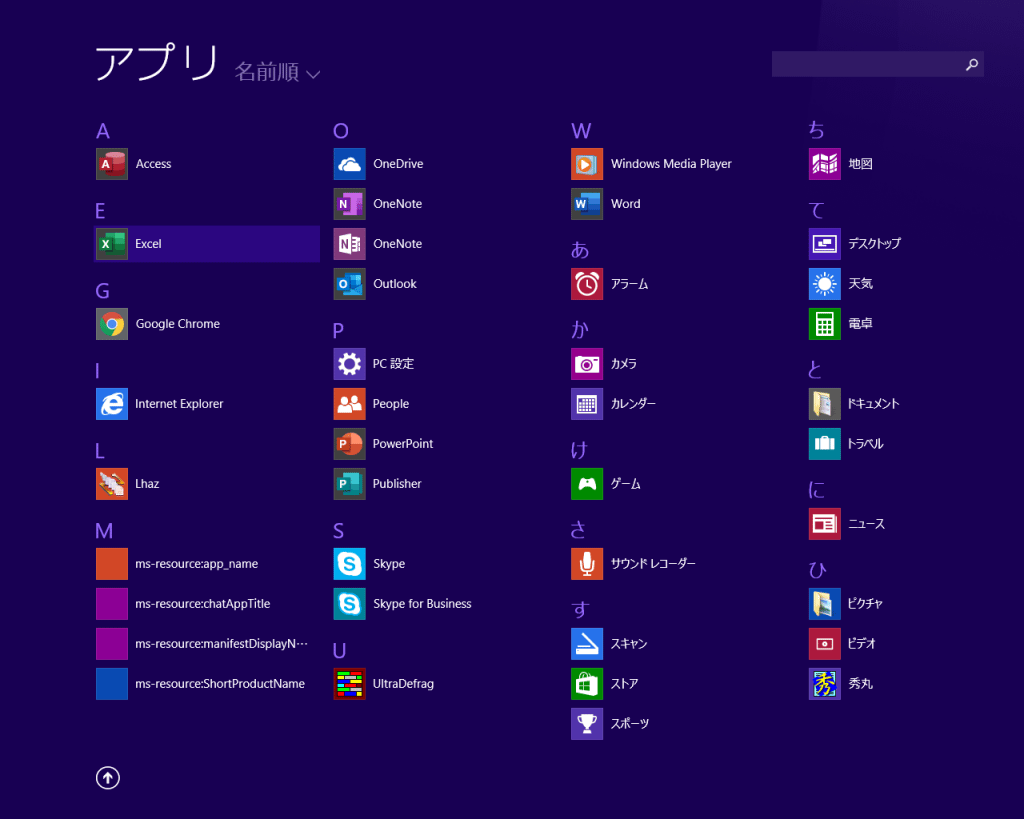
Task: Click the アプリ heading
Action: tap(157, 62)
